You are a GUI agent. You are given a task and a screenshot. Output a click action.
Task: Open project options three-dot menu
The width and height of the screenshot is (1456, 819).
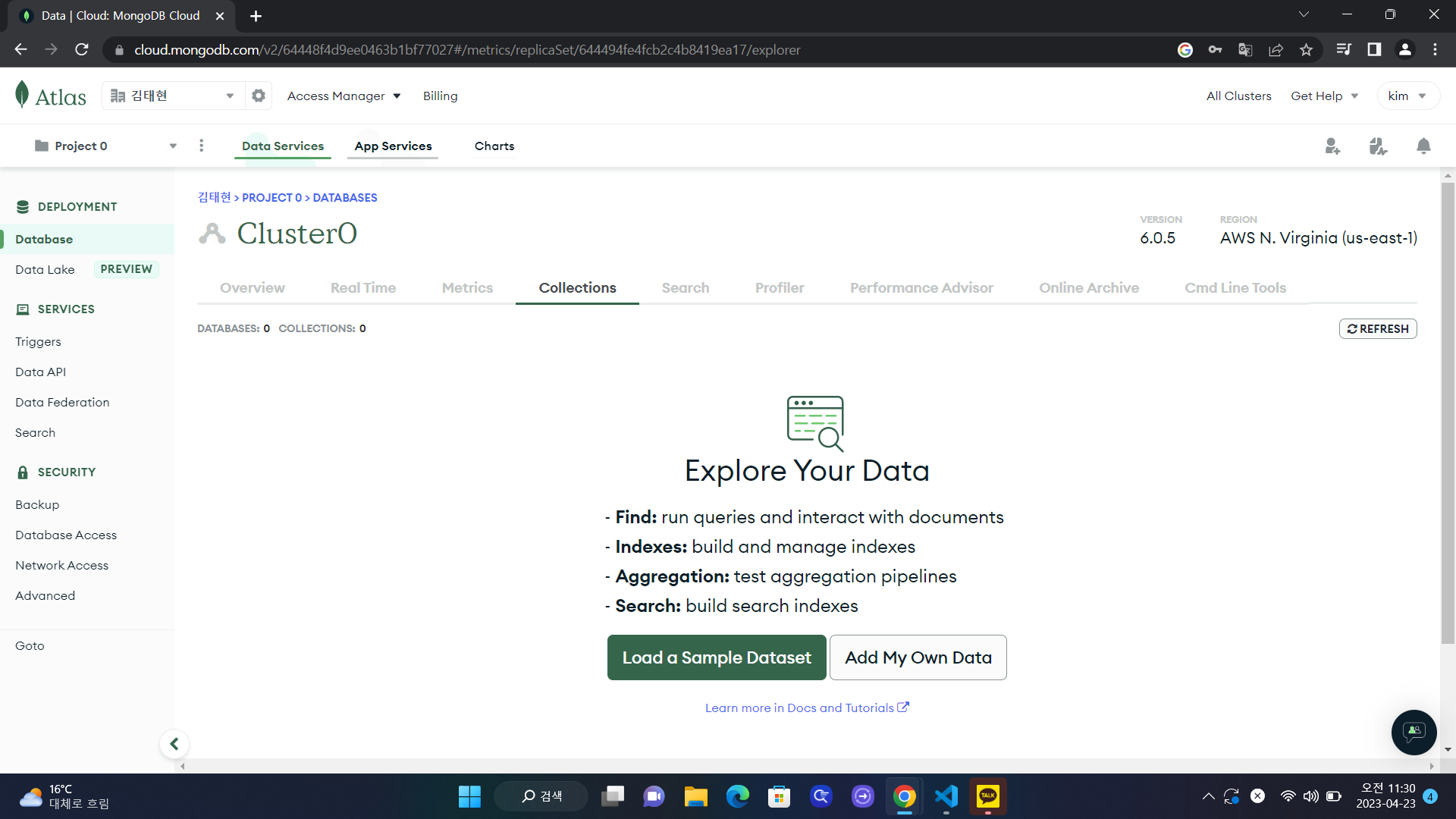tap(201, 146)
